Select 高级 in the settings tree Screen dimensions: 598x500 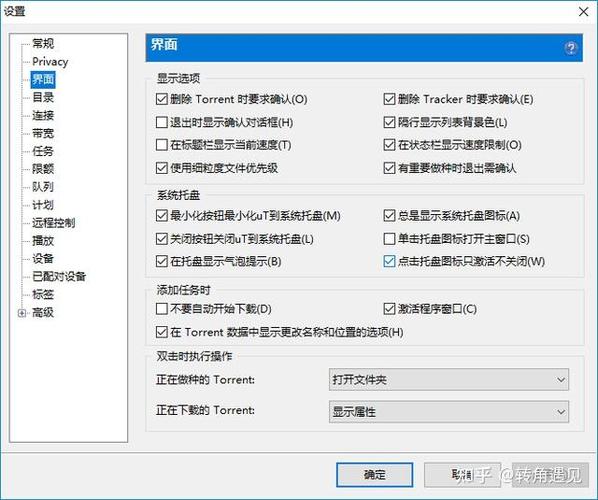pos(43,313)
